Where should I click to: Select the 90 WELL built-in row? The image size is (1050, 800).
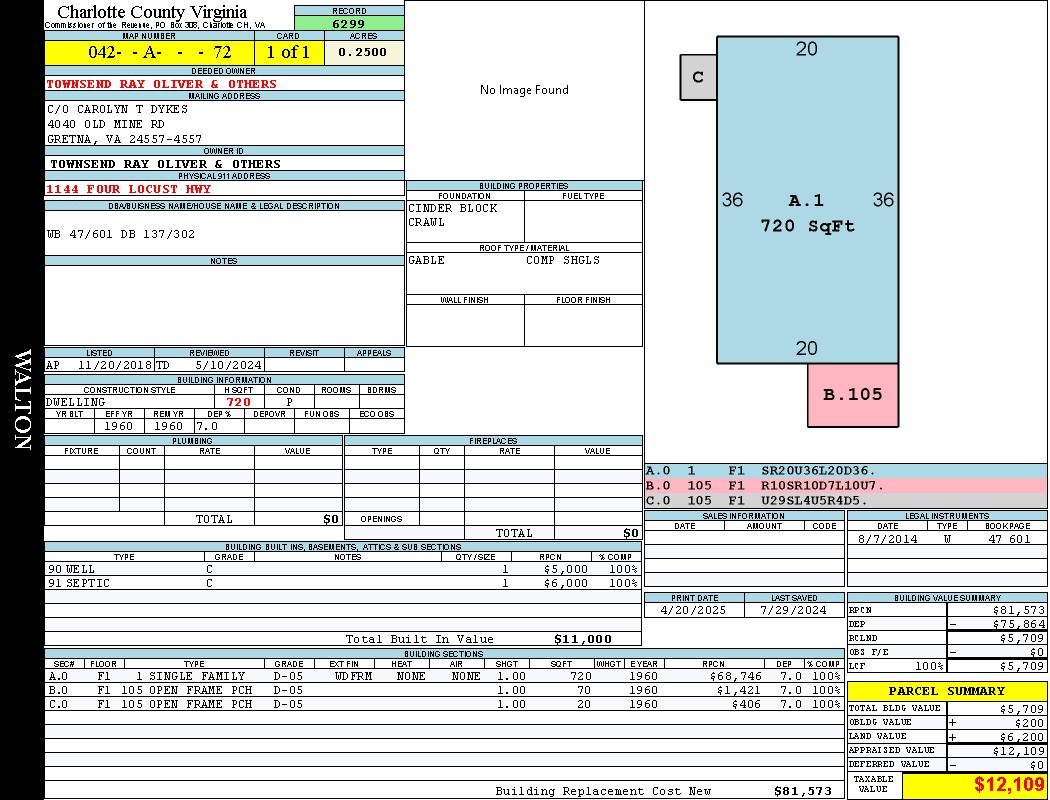tap(342, 569)
